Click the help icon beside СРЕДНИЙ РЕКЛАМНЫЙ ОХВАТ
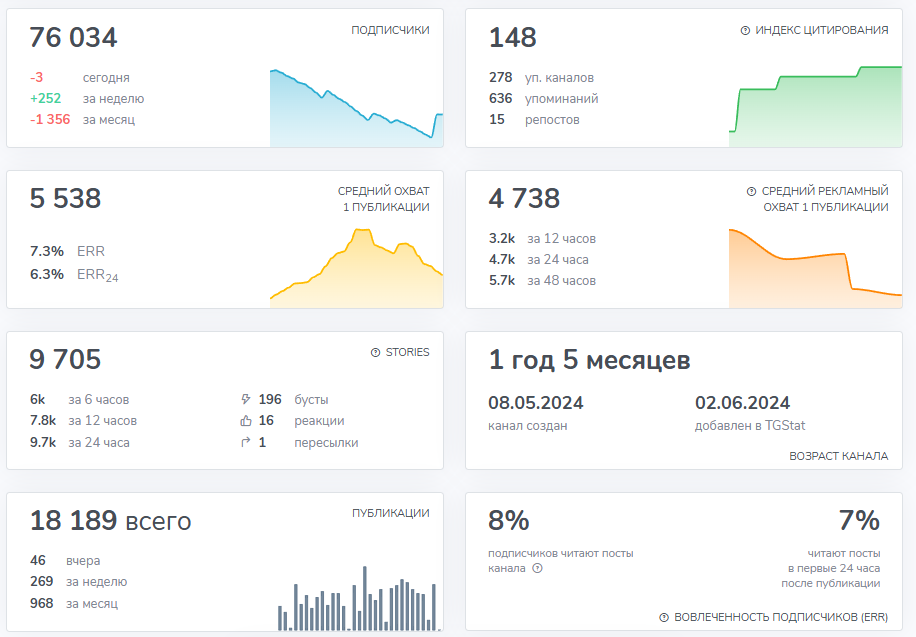This screenshot has height=637, width=916. coord(751,191)
